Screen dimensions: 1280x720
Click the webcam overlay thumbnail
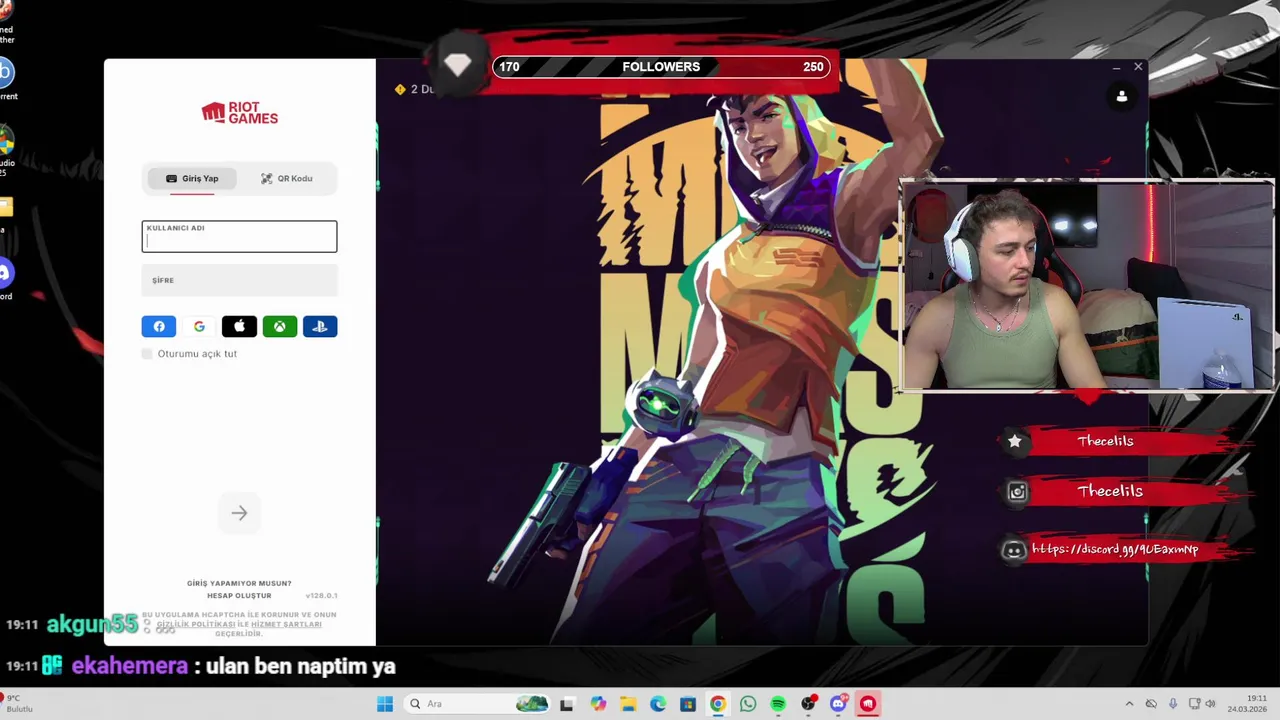coord(1087,286)
